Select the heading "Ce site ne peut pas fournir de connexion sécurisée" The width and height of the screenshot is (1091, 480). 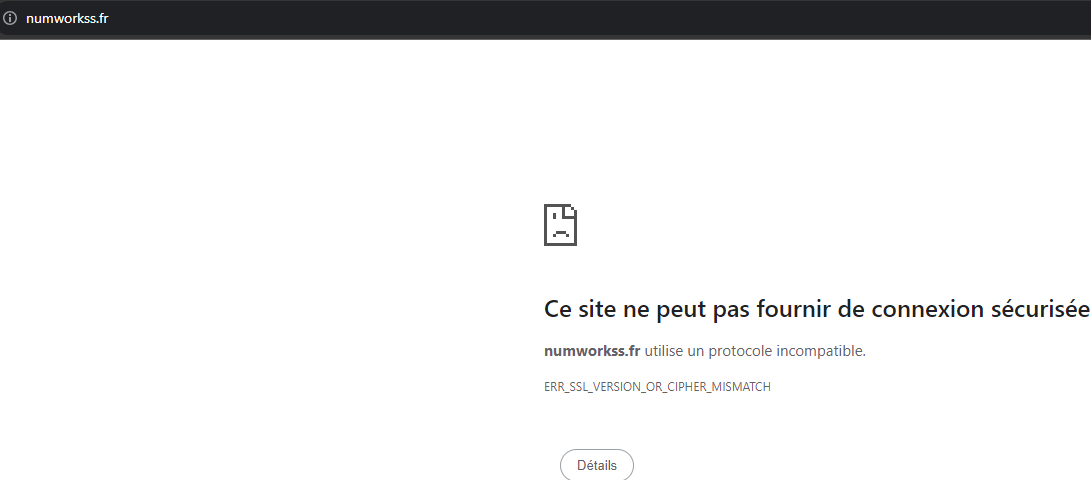pyautogui.click(x=817, y=309)
